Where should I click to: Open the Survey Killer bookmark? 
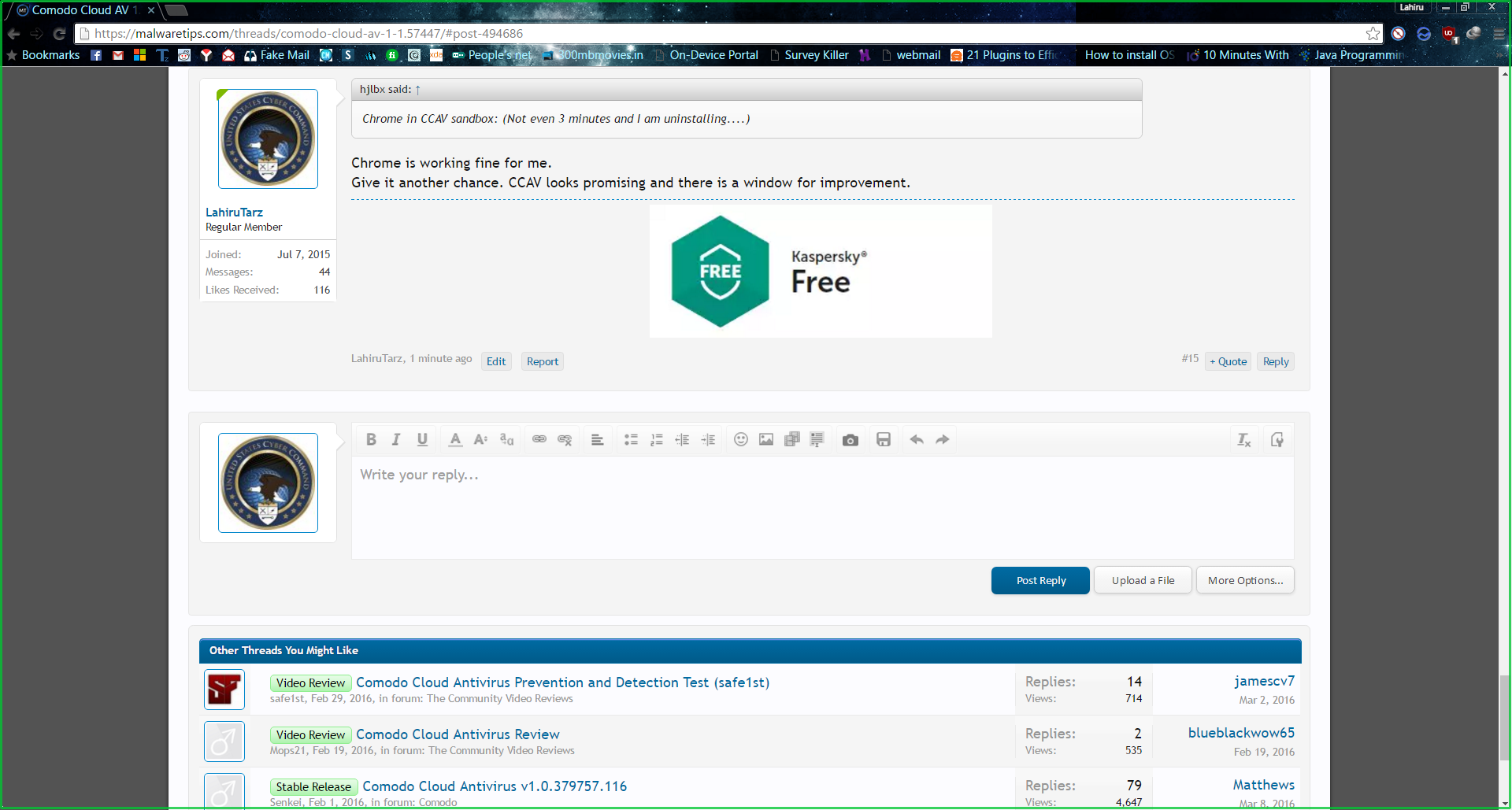(x=809, y=55)
